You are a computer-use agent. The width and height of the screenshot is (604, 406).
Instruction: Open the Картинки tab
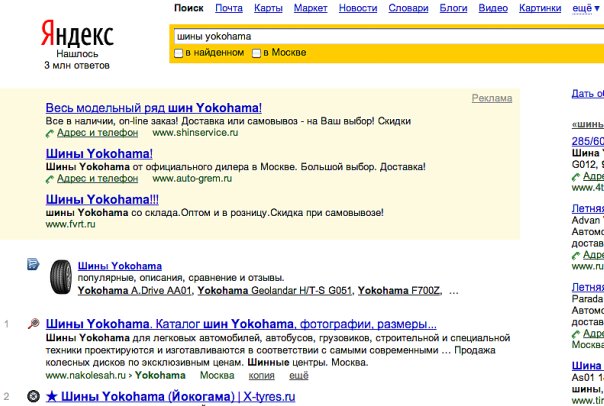pyautogui.click(x=540, y=8)
